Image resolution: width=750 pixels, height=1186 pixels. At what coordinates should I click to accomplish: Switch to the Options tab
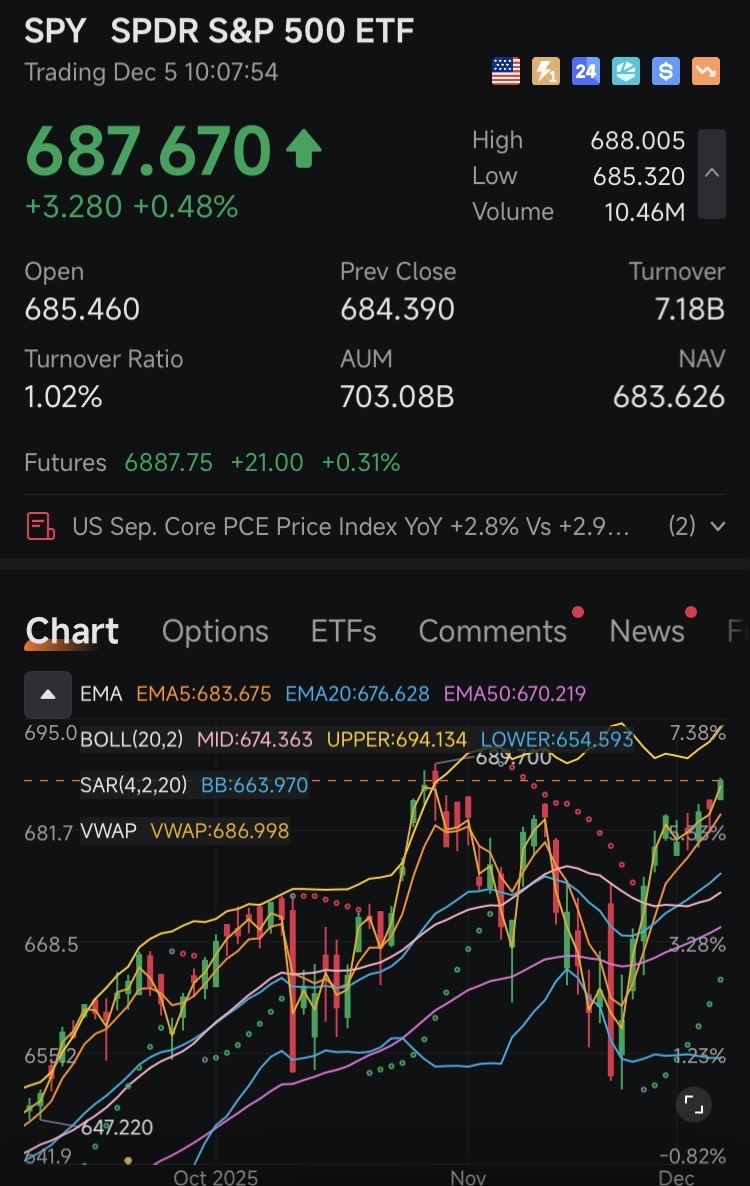(x=215, y=631)
